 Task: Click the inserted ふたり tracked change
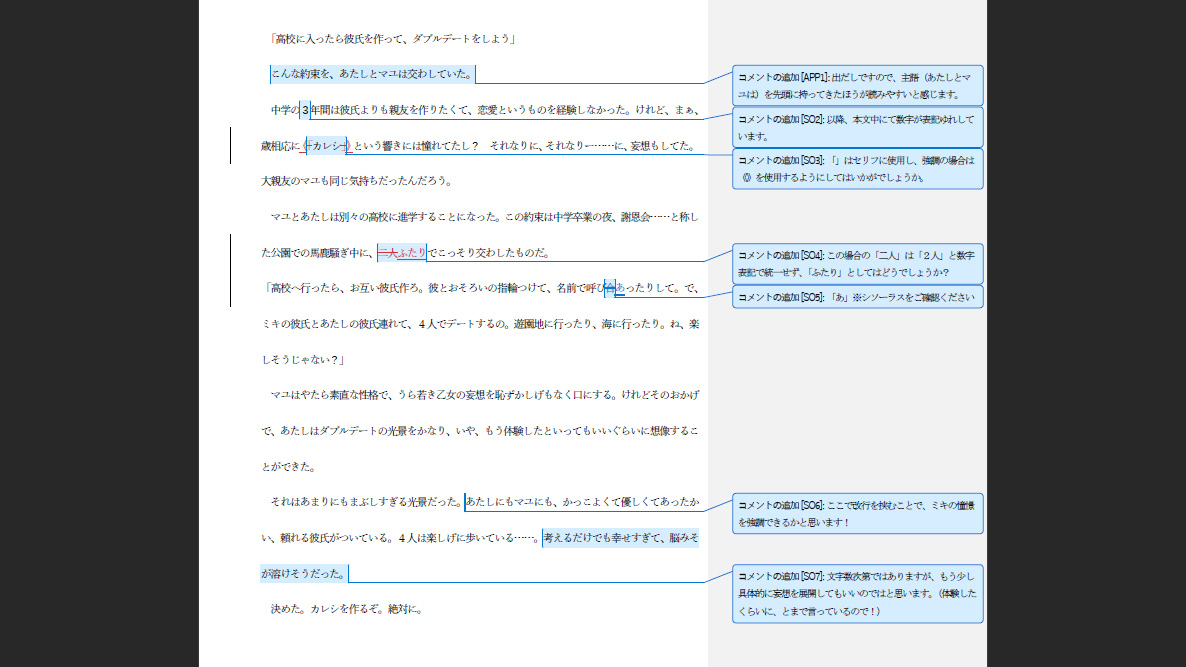click(412, 252)
